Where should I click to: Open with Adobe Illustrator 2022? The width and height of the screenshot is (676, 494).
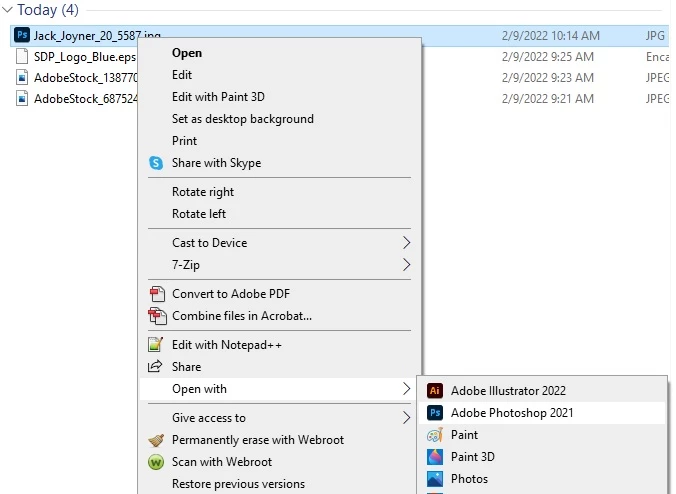point(542,391)
